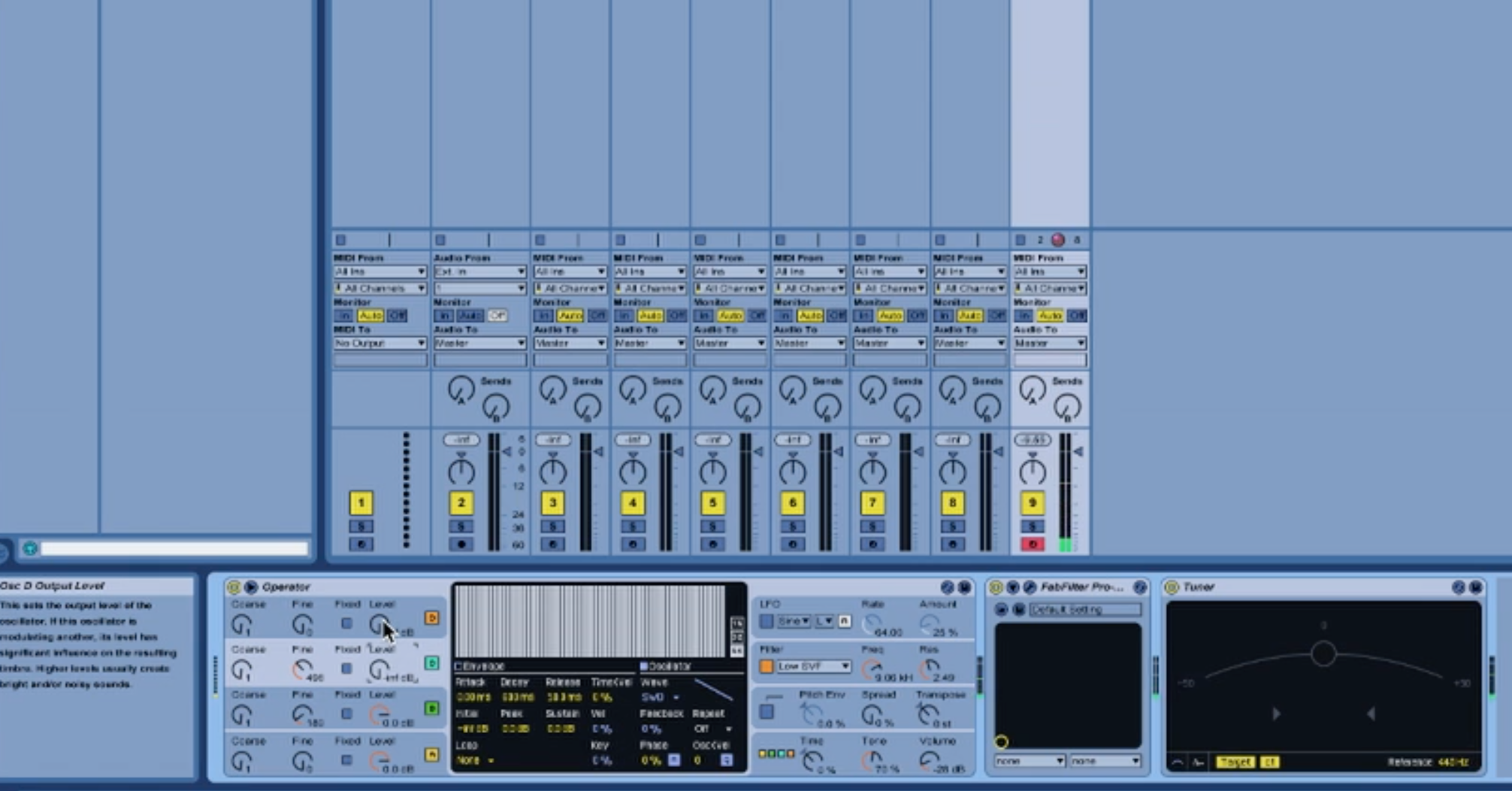Click oscillator Phase R button
Image resolution: width=1512 pixels, height=791 pixels.
pos(674,760)
